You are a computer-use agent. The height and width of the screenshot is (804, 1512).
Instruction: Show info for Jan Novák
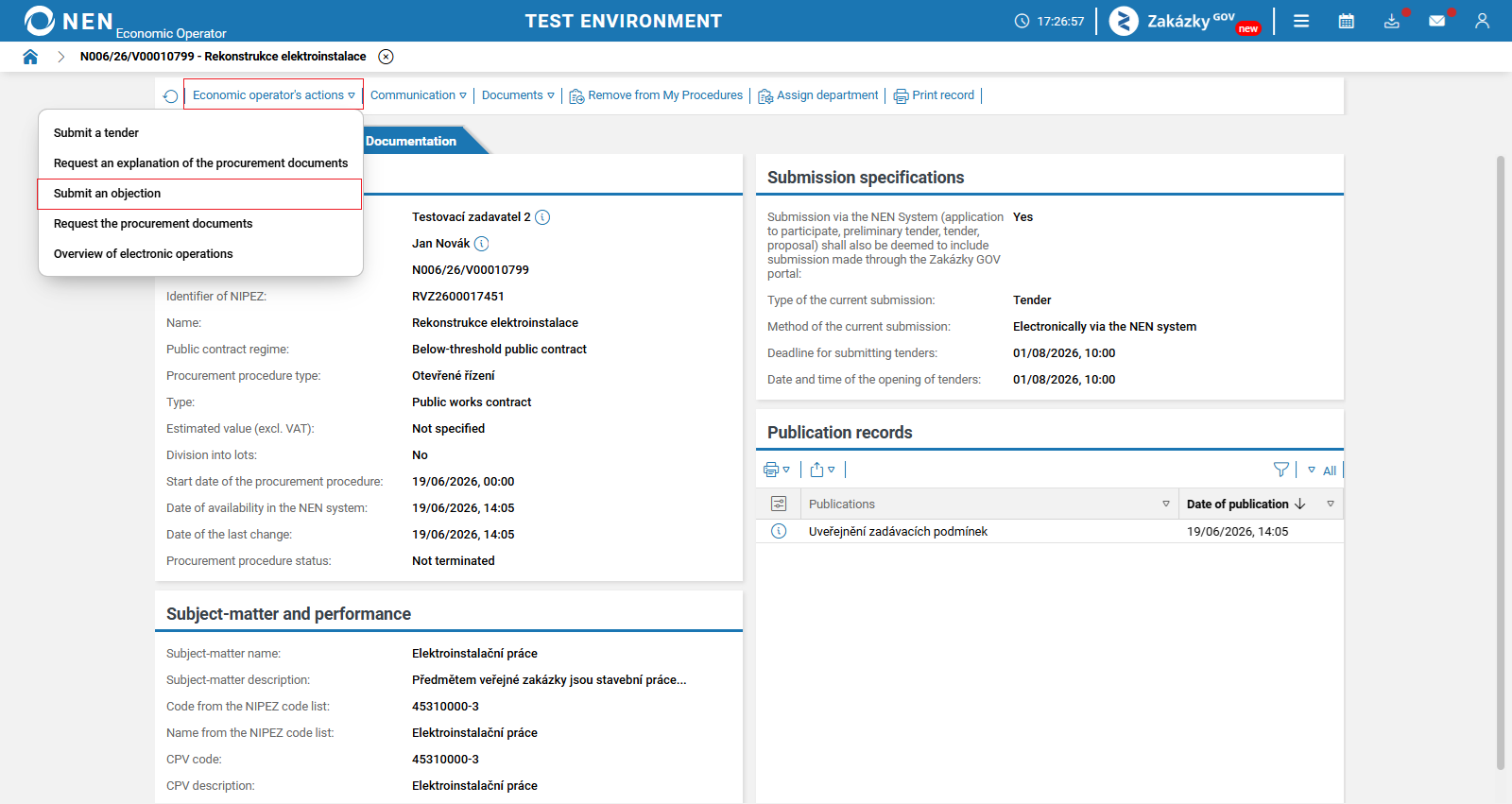(481, 244)
